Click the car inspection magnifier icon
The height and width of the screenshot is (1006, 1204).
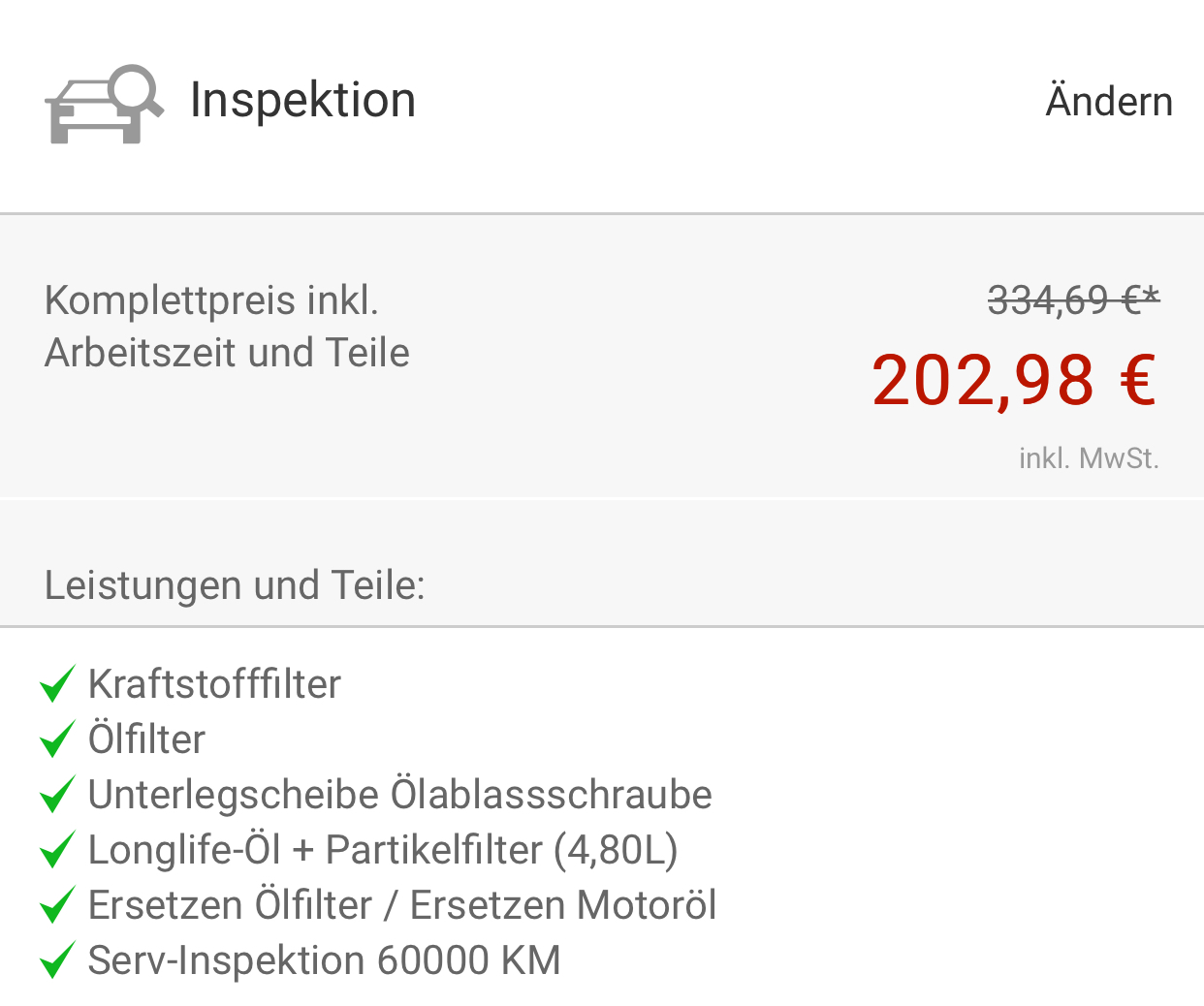[x=104, y=104]
